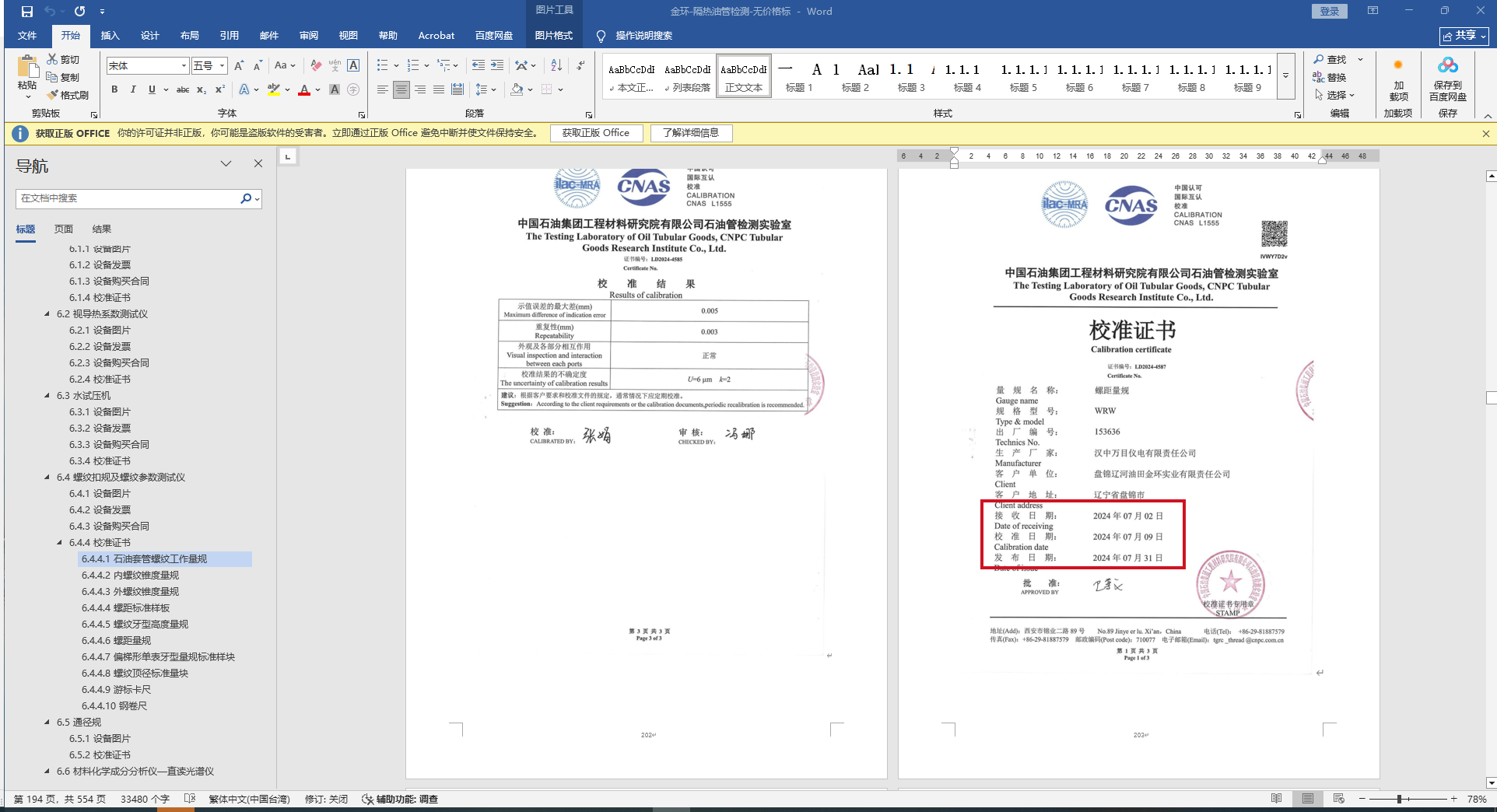Select the Cut (剪切) command
This screenshot has height=812, width=1497.
(x=63, y=60)
